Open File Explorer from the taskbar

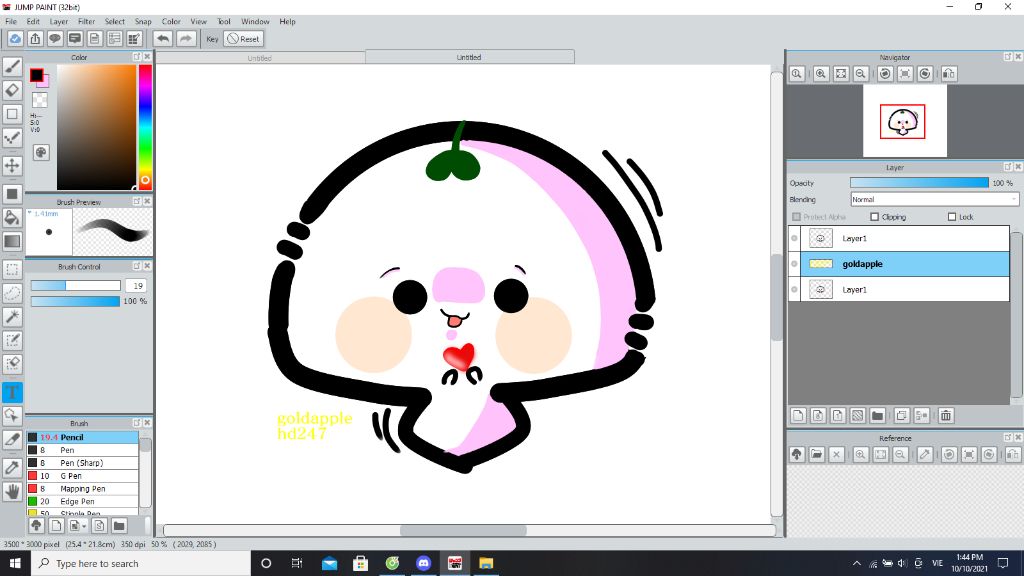click(486, 563)
